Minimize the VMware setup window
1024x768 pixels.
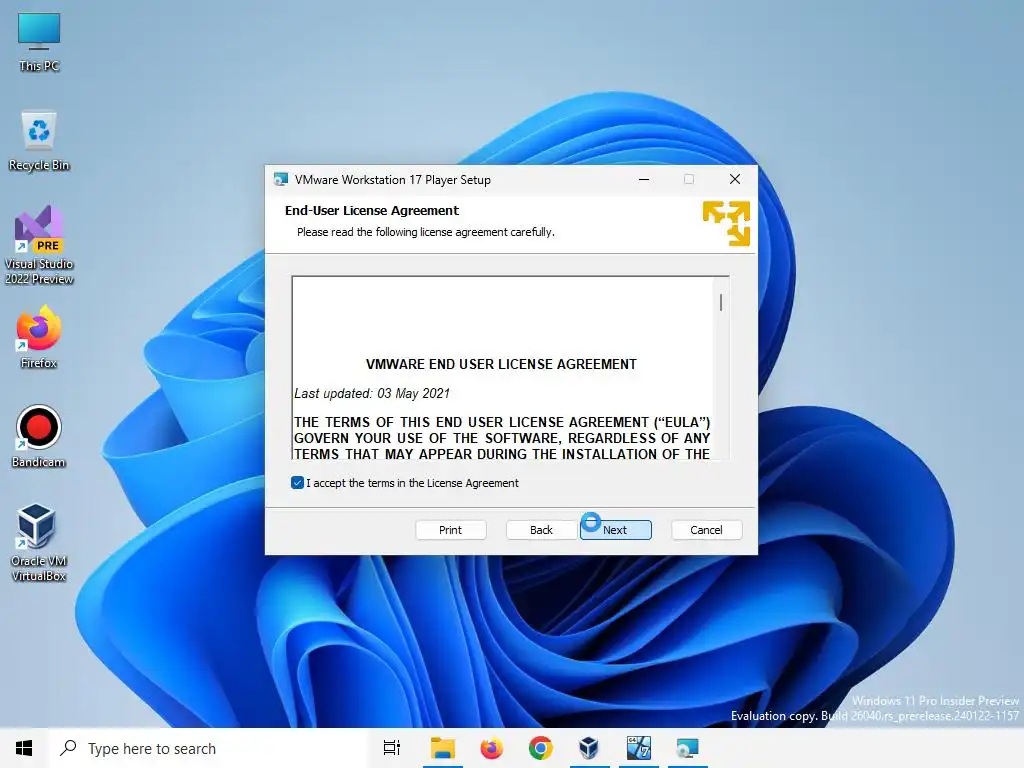tap(644, 180)
